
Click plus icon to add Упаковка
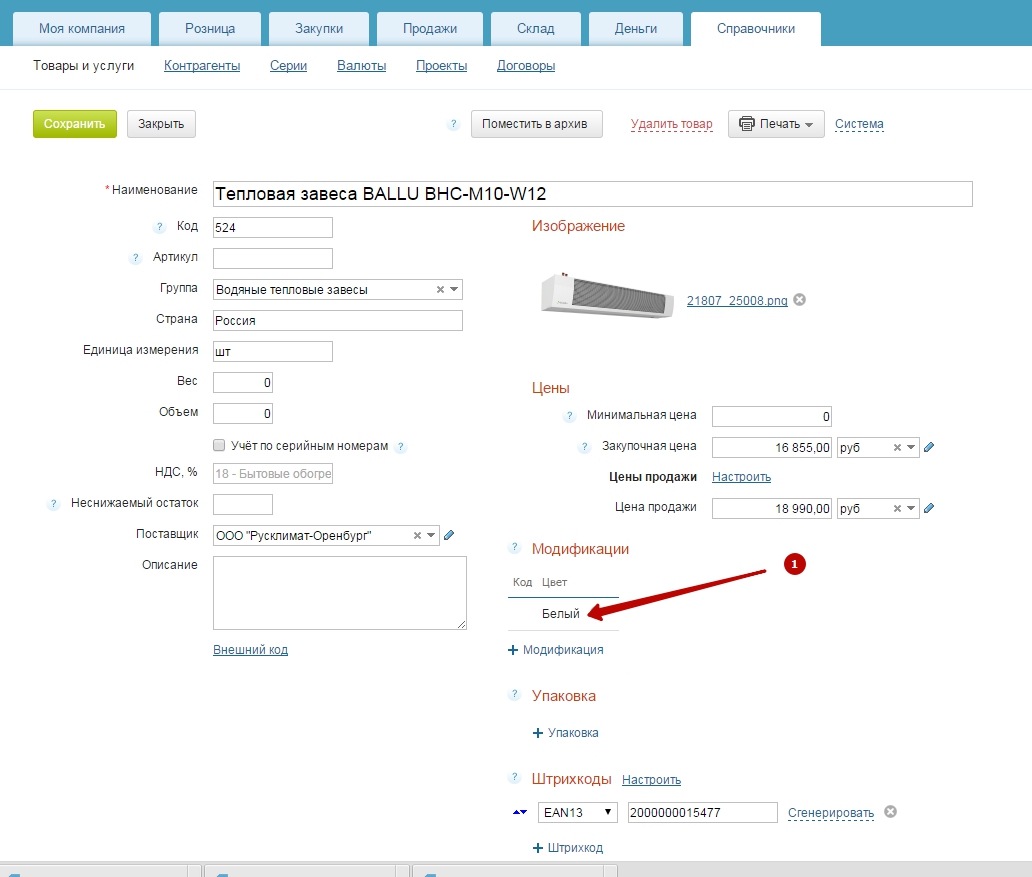[538, 733]
